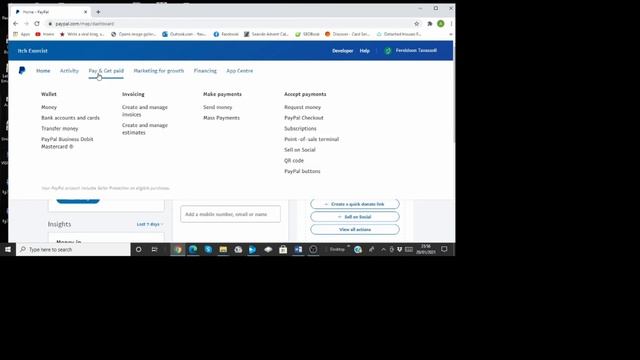
Task: Reload the PayPal page
Action: [x=37, y=24]
